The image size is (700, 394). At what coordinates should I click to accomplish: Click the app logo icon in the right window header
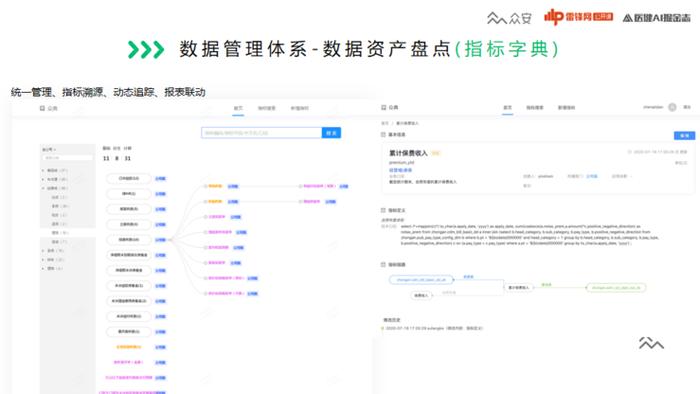(383, 108)
